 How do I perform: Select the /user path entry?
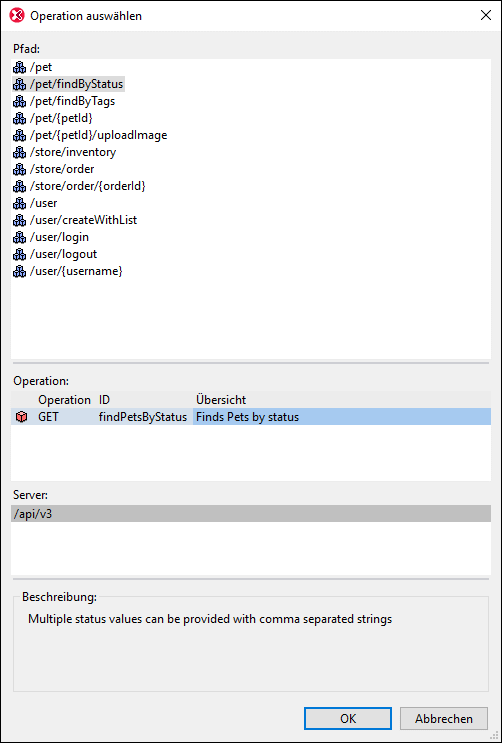click(x=43, y=203)
